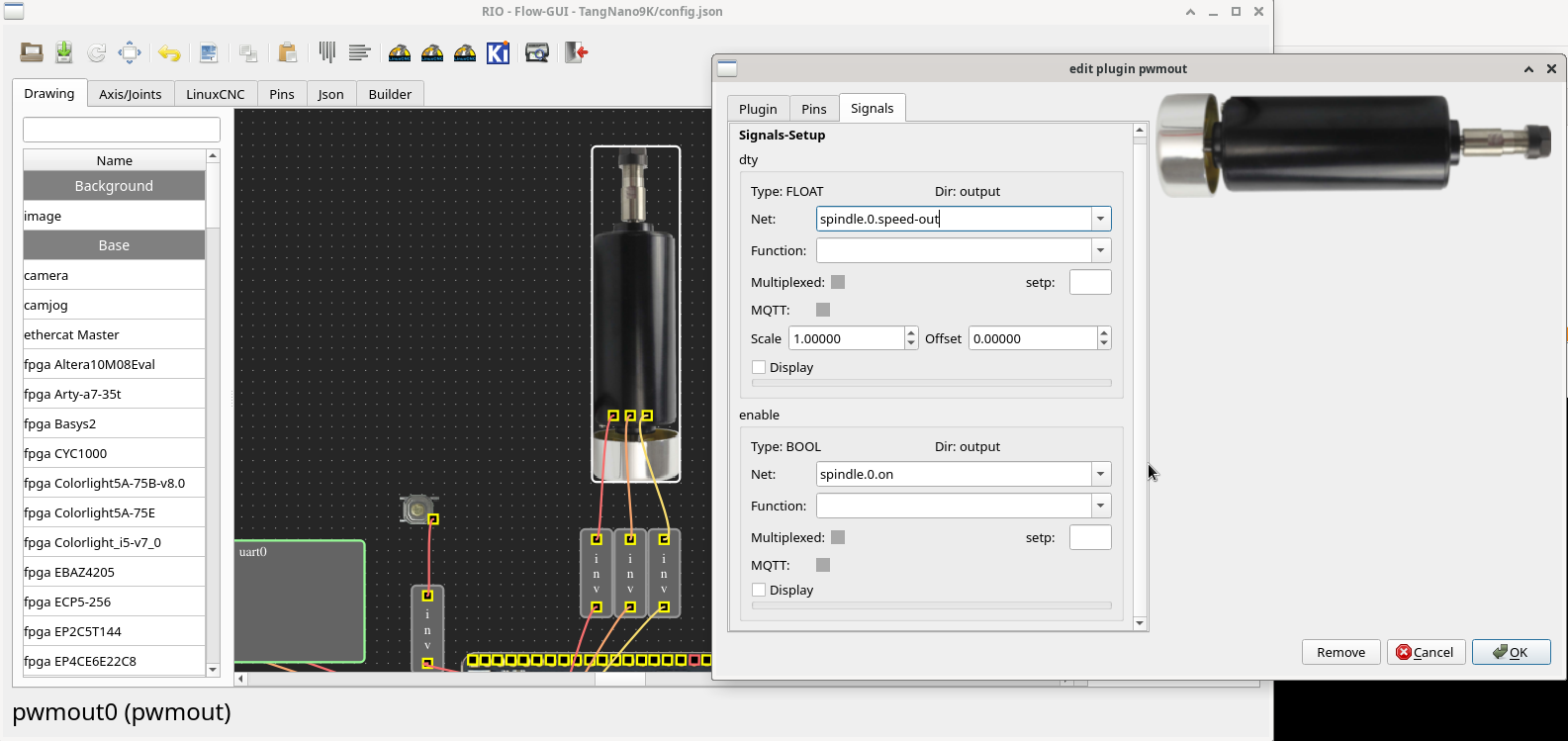Open the KiCad export icon
Viewport: 1568px width, 741px height.
[499, 52]
